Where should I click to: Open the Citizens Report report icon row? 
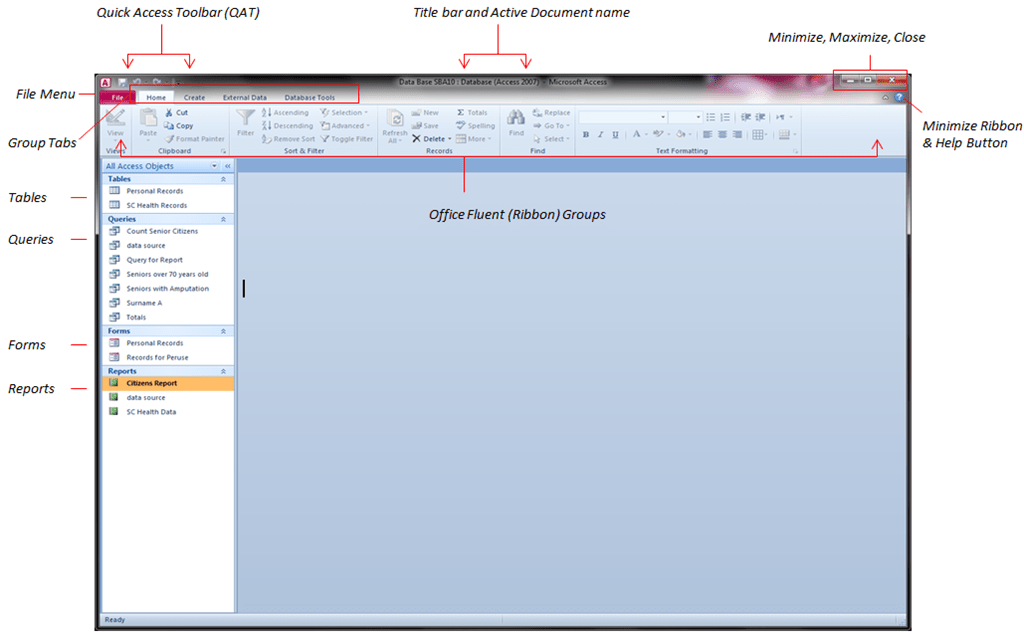pyautogui.click(x=168, y=383)
